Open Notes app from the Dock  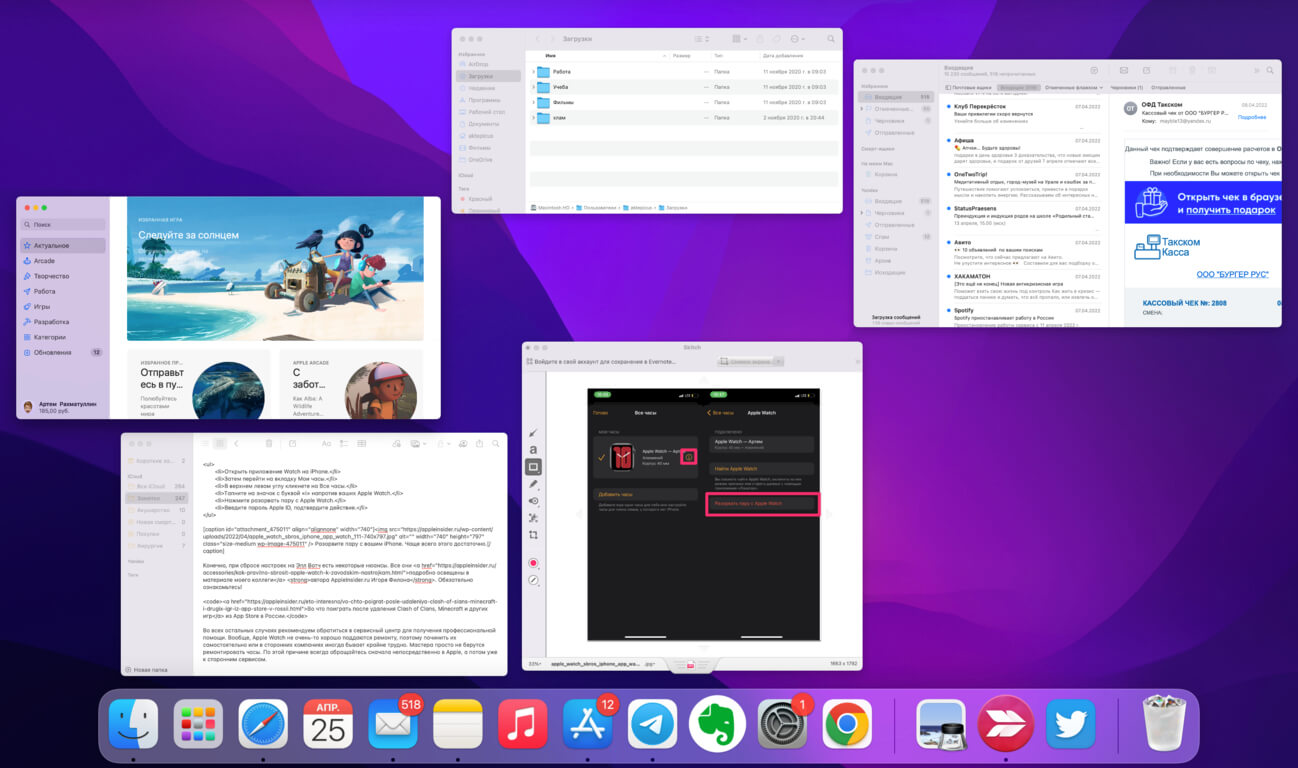458,724
